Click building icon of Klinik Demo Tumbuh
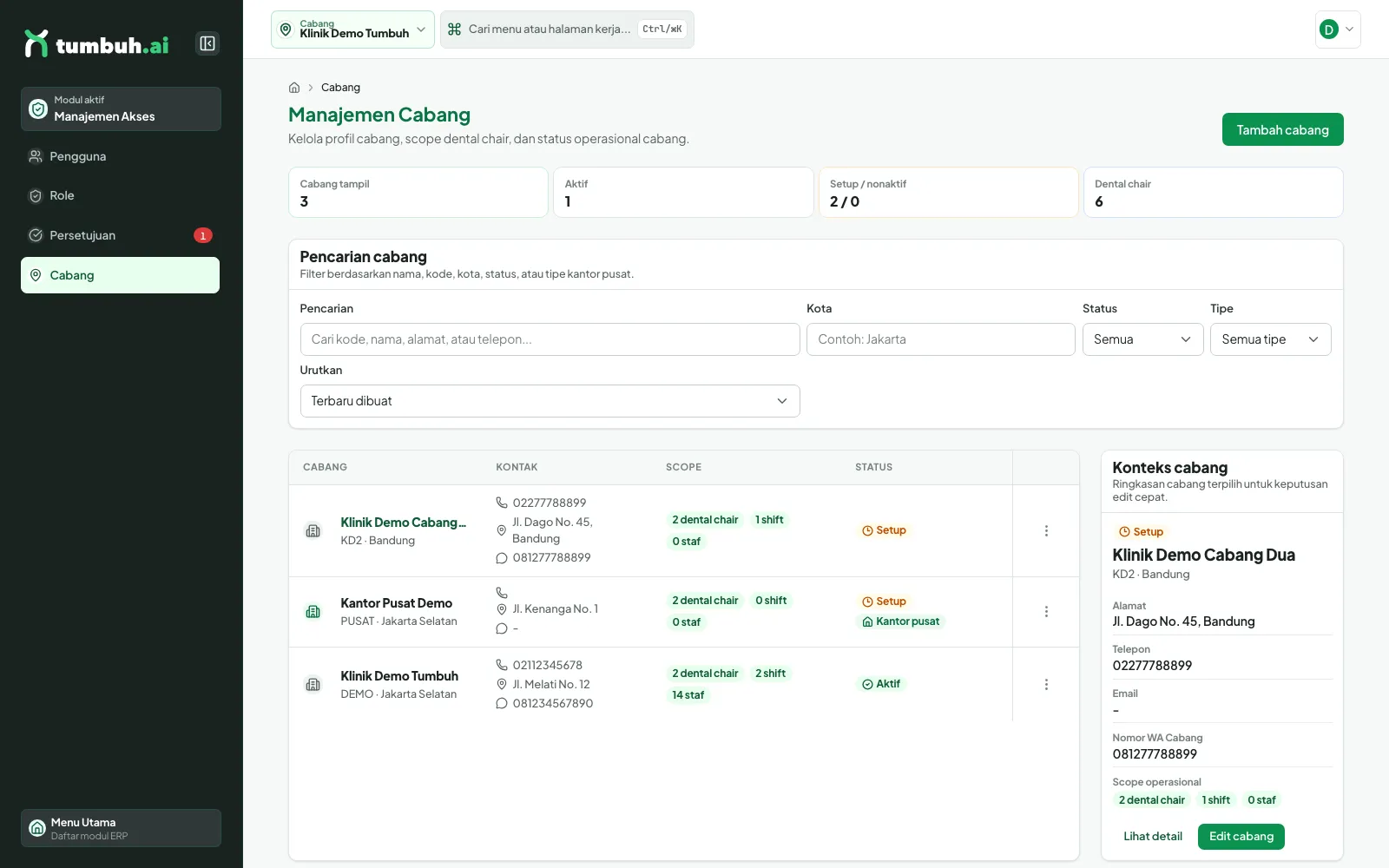 pos(313,685)
